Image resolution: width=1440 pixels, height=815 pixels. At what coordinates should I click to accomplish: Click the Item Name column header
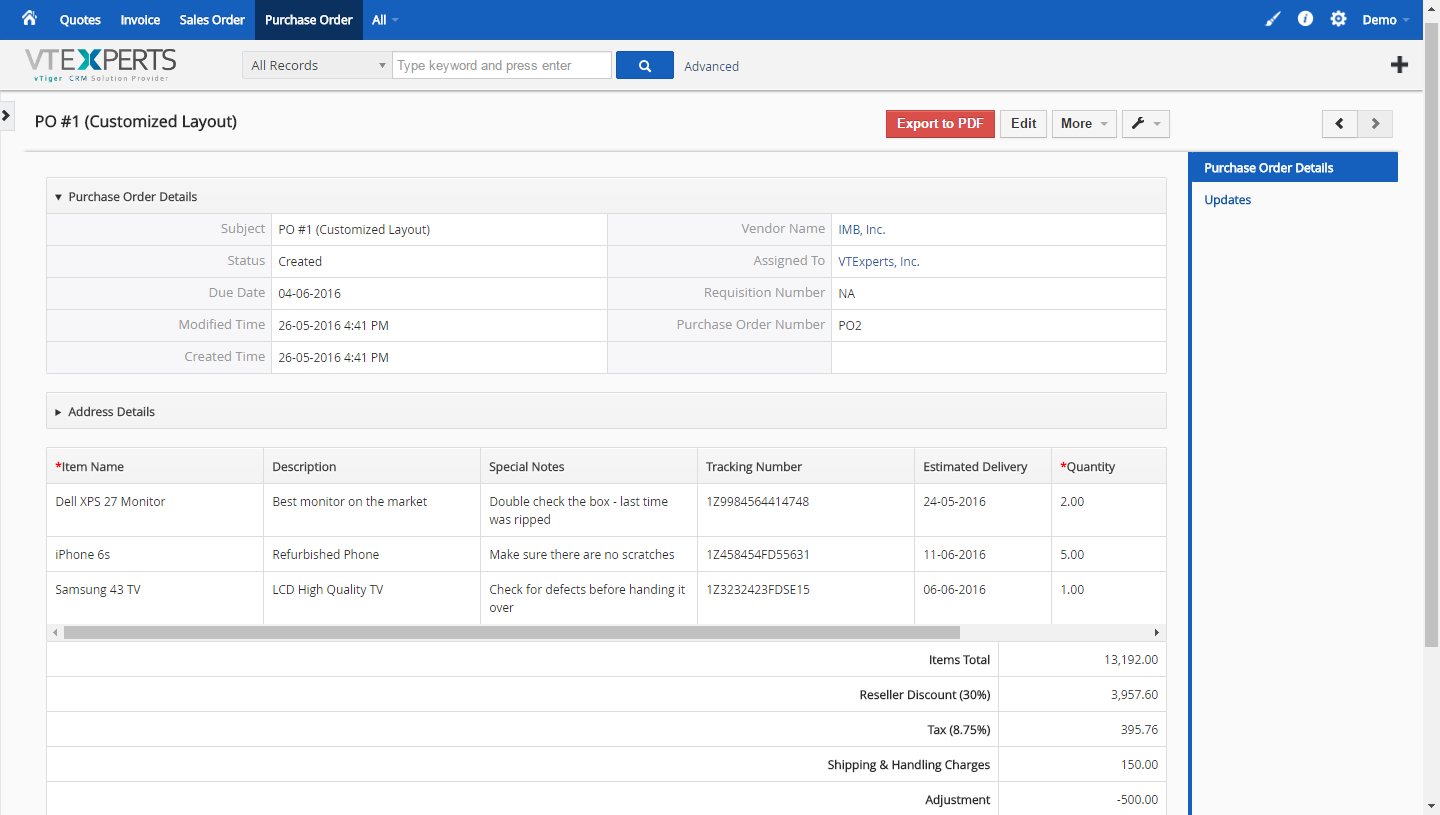(155, 467)
